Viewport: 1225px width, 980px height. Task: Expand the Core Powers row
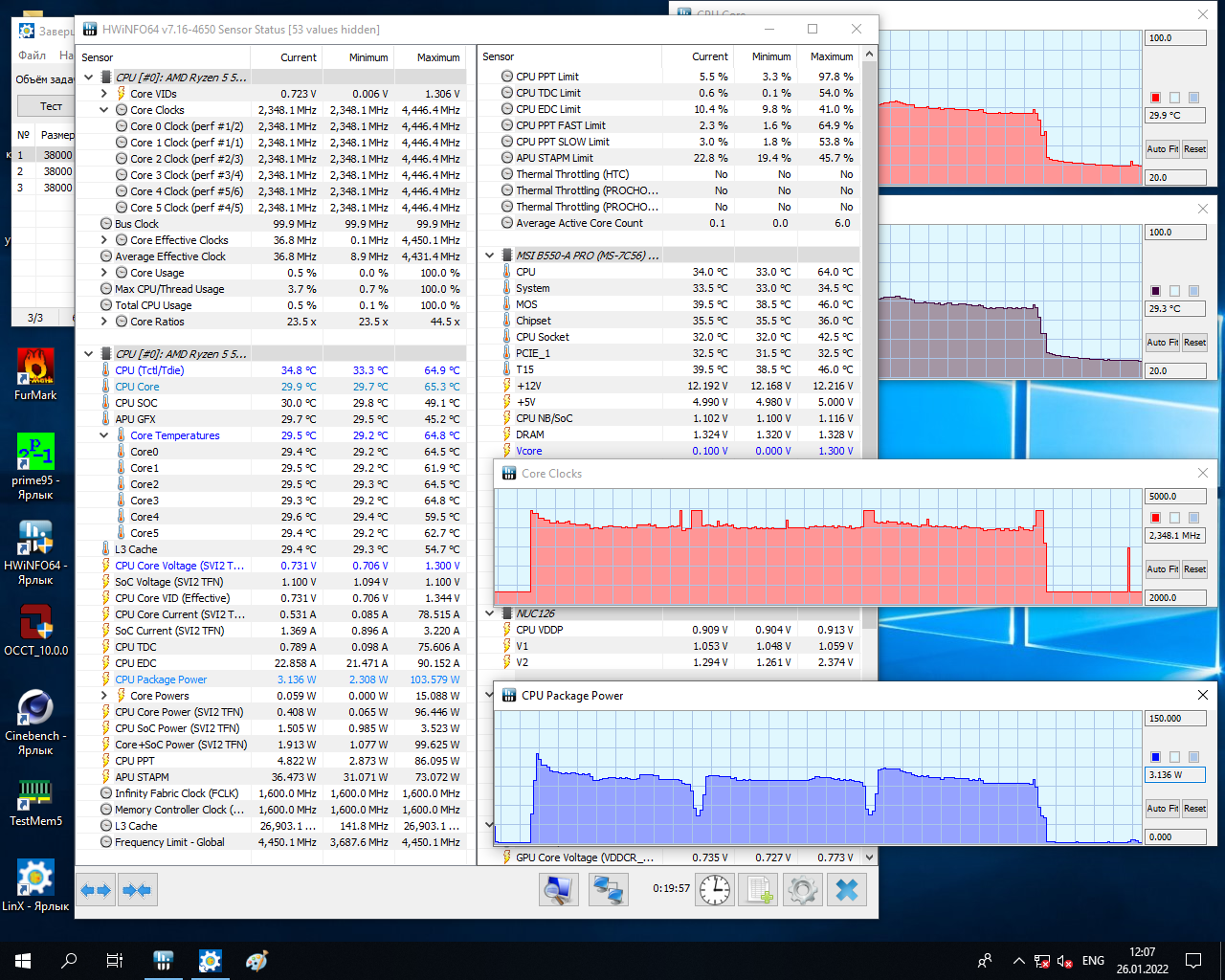point(104,696)
